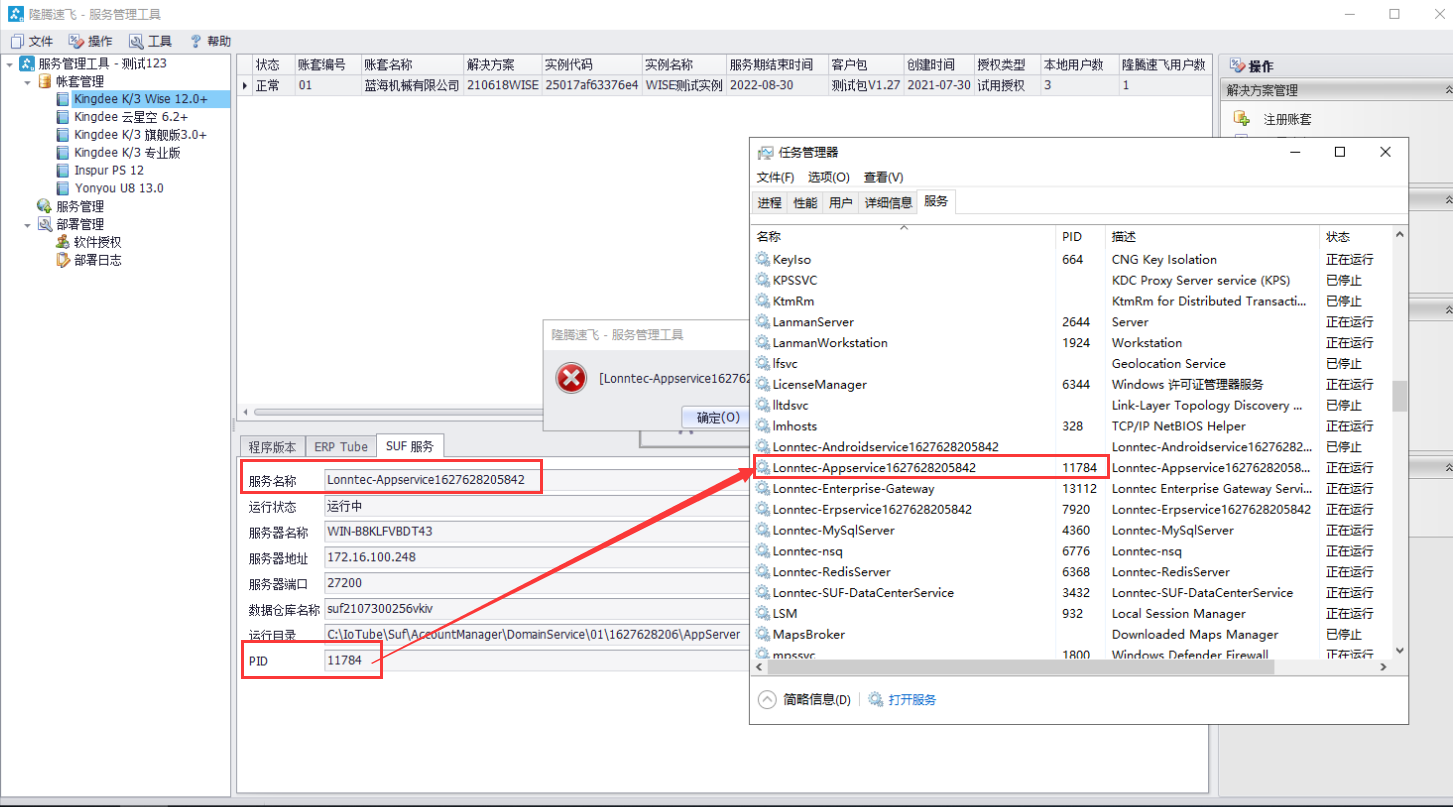Switch to the 进程 tab

tap(769, 203)
